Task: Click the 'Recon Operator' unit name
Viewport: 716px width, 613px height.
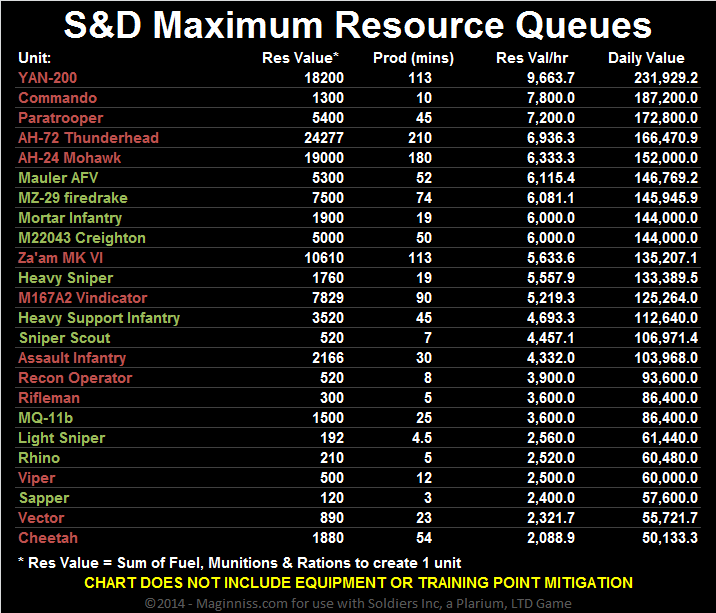Action: (75, 378)
